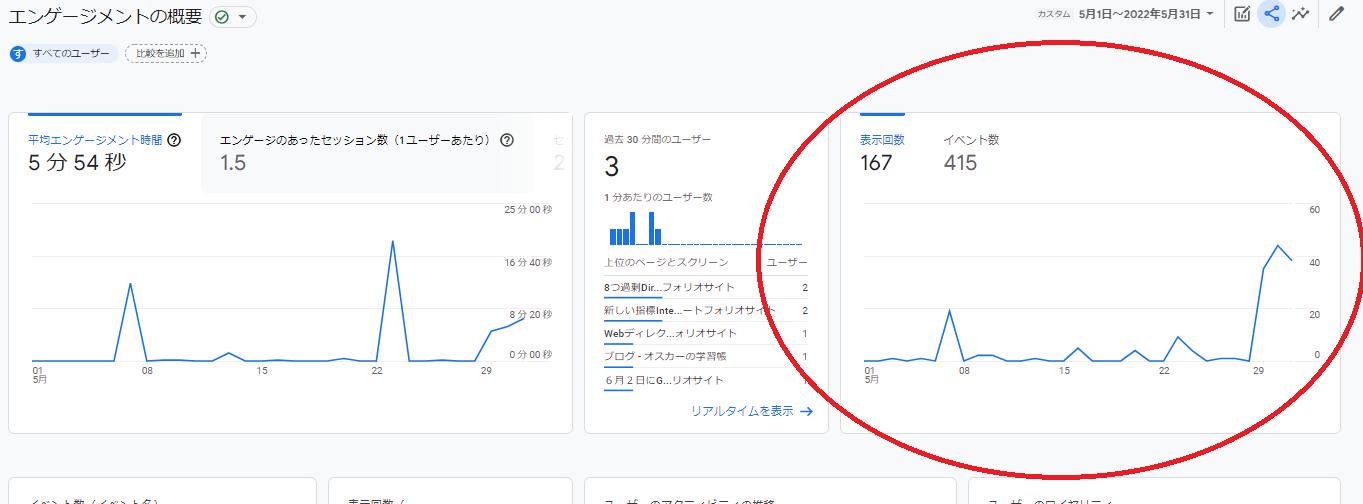The height and width of the screenshot is (504, 1363).
Task: Click the share report icon
Action: pos(1271,14)
